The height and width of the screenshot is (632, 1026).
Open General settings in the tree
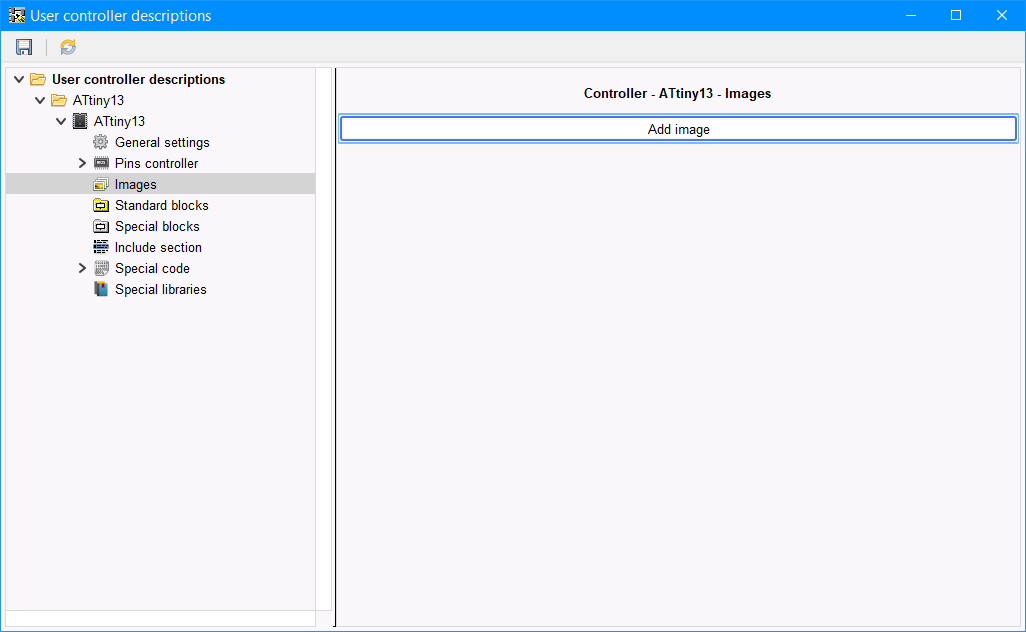point(162,142)
